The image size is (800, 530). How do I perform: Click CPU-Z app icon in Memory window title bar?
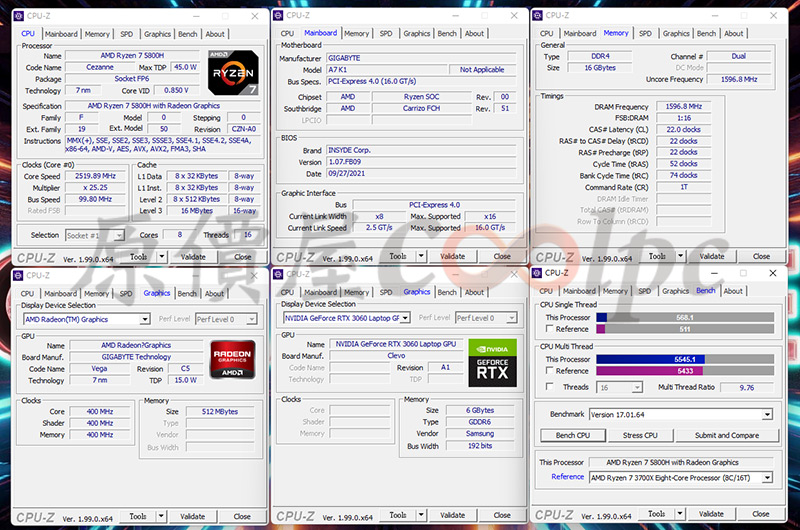[x=537, y=16]
